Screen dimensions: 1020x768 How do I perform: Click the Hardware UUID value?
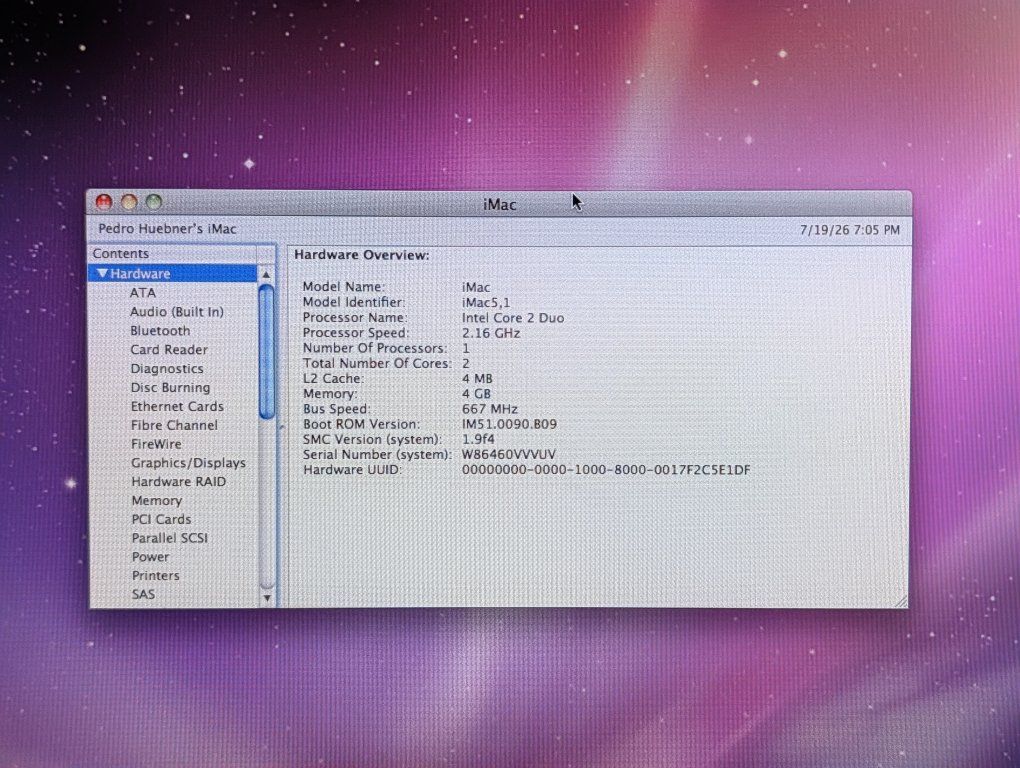[x=606, y=470]
